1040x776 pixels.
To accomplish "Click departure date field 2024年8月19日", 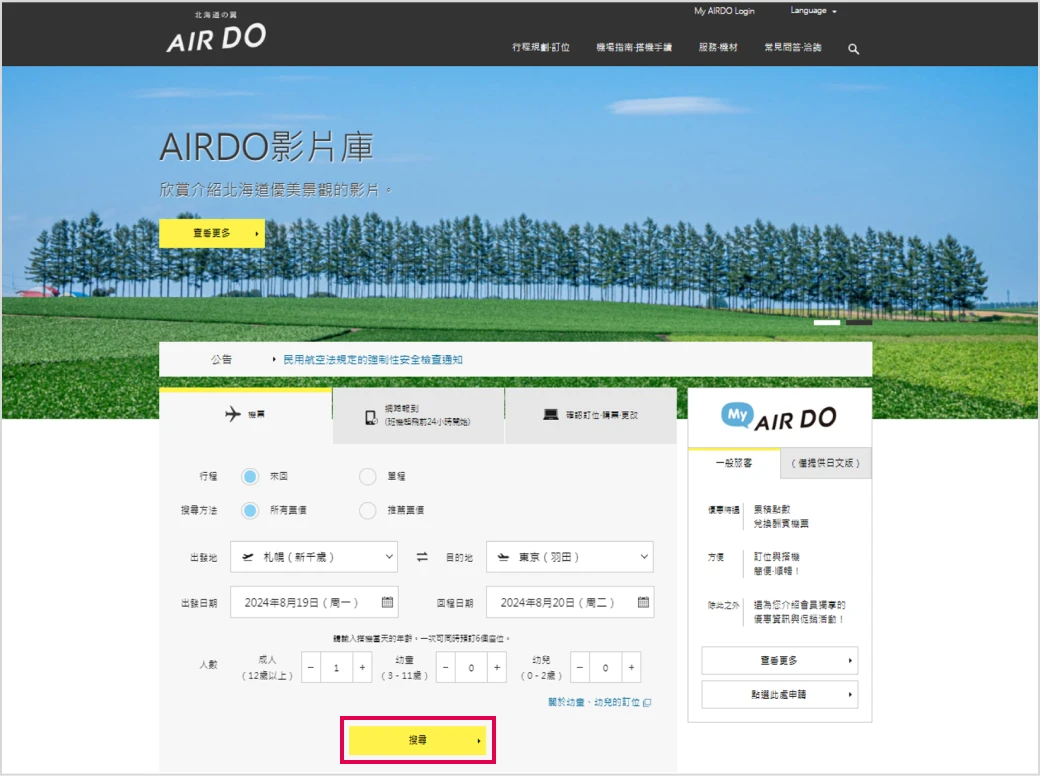I will pyautogui.click(x=314, y=602).
